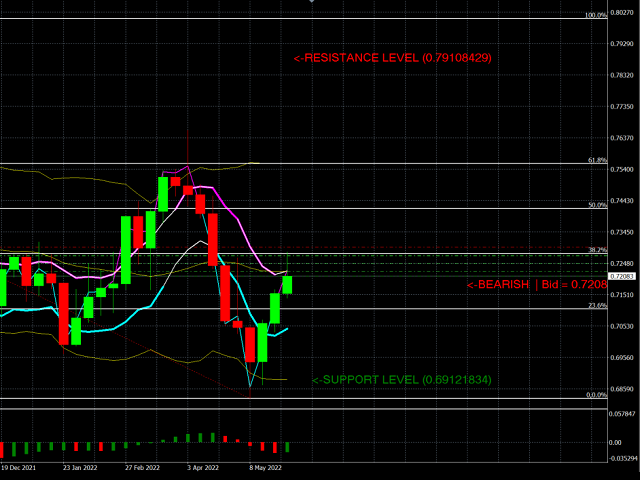
Task: Select the 0.0% Fibonacci label
Action: coord(597,395)
